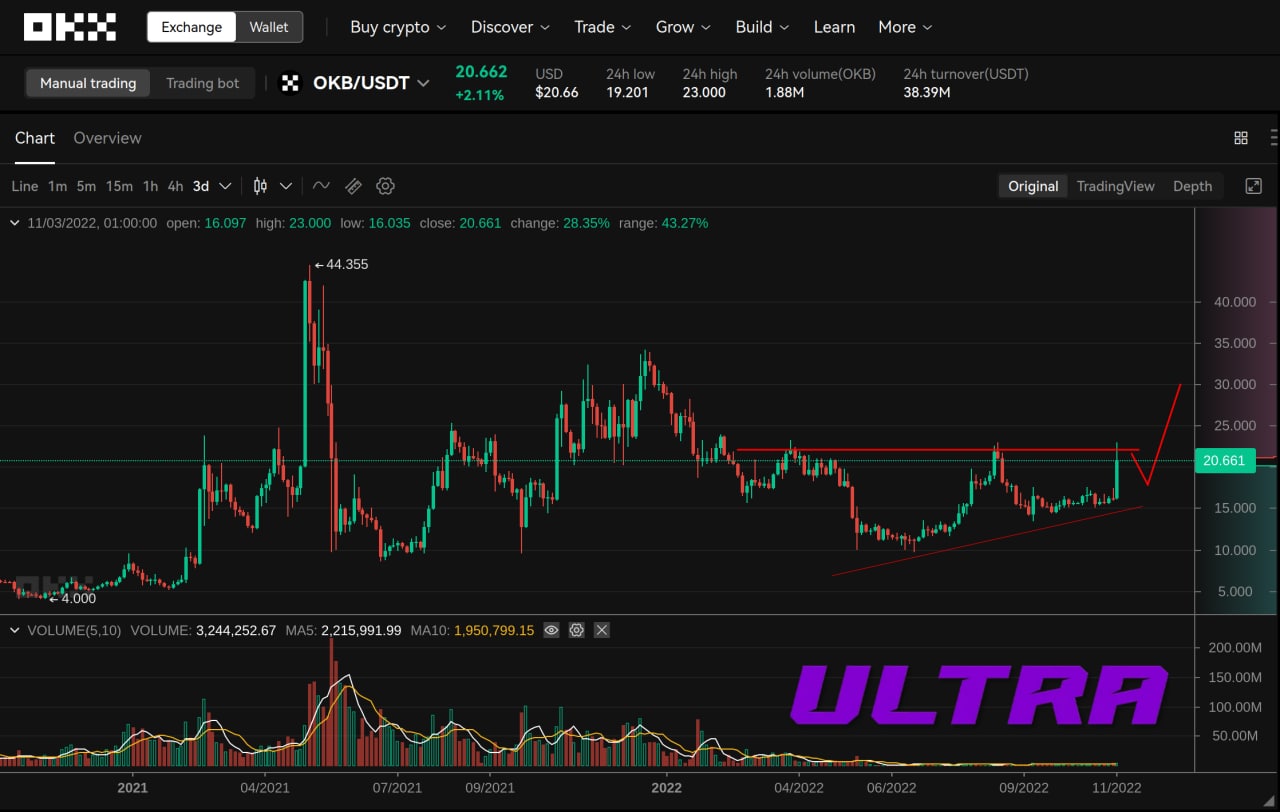Image resolution: width=1280 pixels, height=812 pixels.
Task: Select the 1m timeframe
Action: coord(58,186)
